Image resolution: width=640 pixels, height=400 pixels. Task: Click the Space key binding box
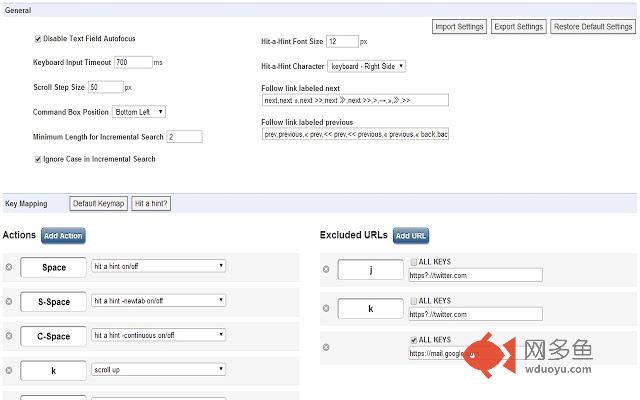coord(53,267)
